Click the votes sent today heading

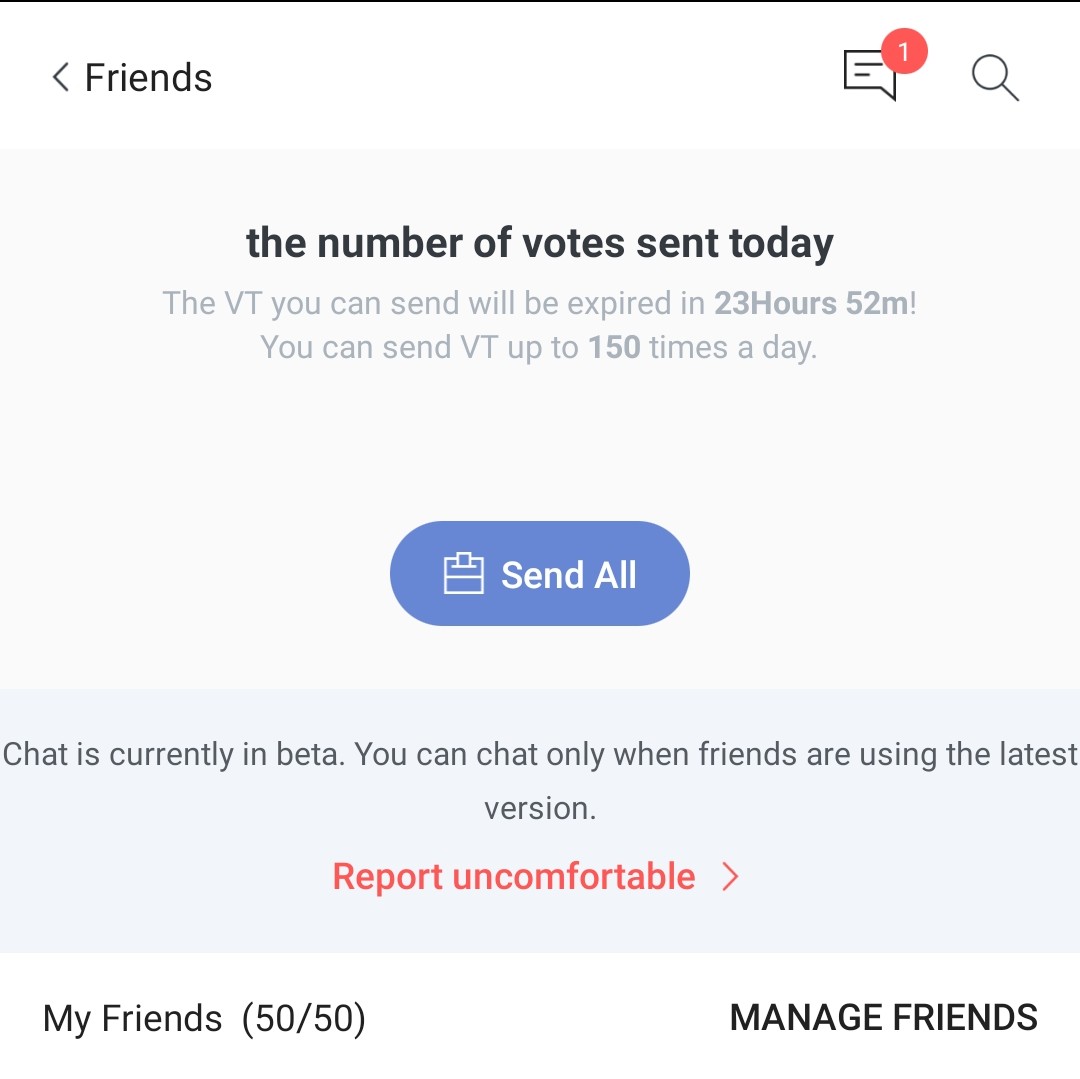point(540,243)
